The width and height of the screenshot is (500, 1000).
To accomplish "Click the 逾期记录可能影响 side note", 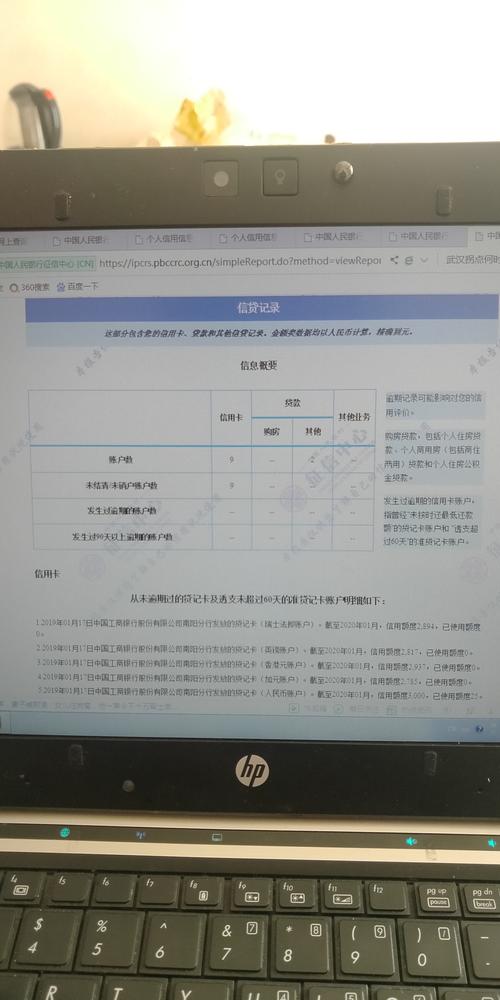I will click(434, 404).
